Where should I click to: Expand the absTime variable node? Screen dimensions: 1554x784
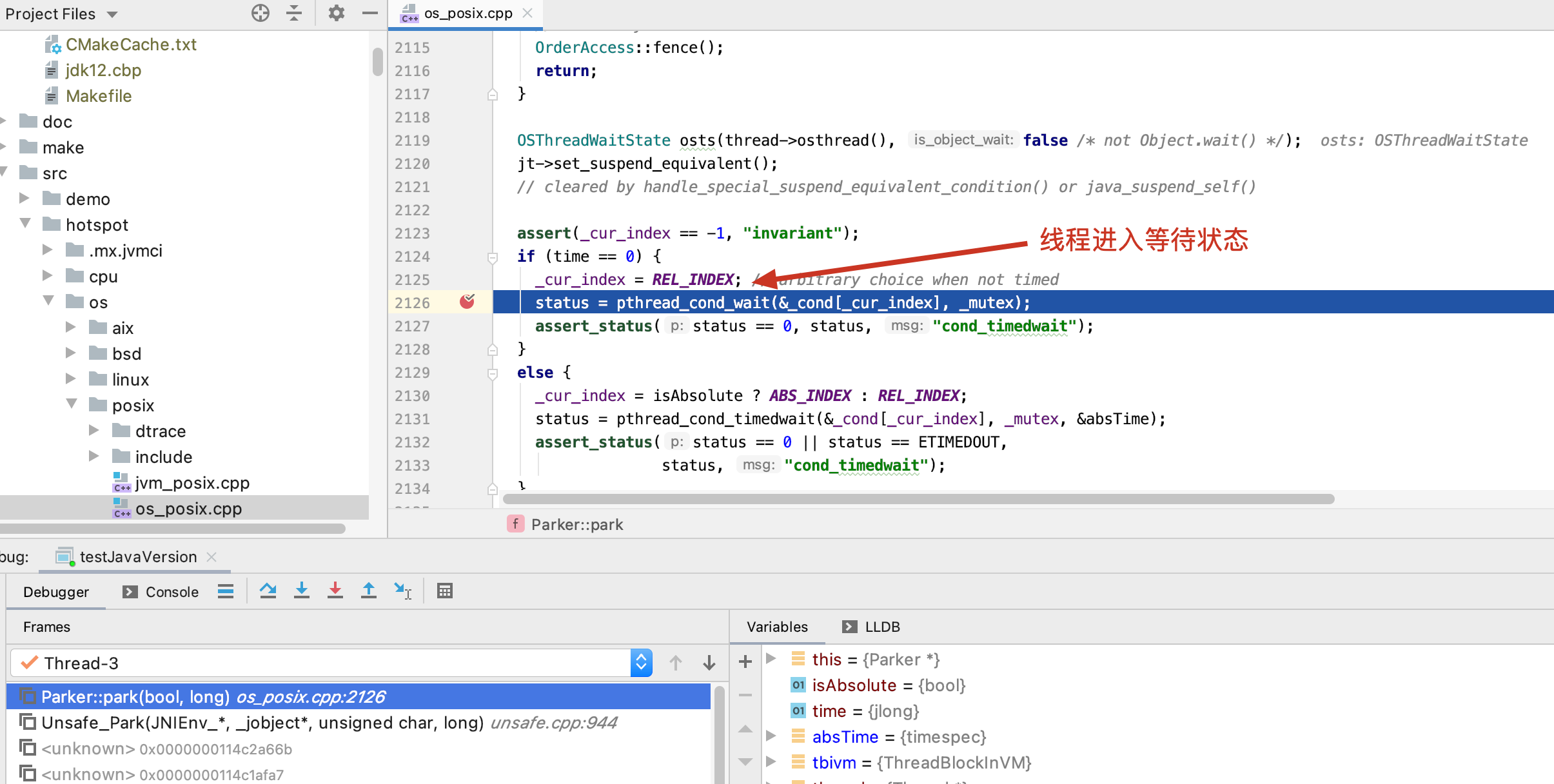[771, 736]
